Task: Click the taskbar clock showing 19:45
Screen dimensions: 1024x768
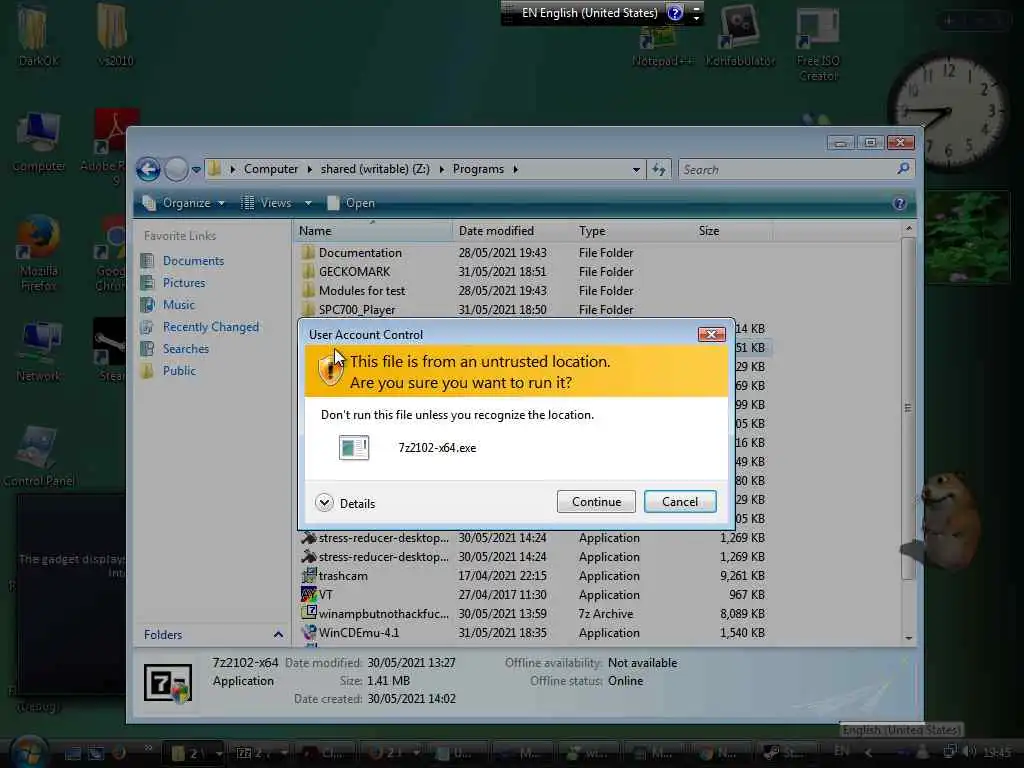Action: pyautogui.click(x=997, y=752)
